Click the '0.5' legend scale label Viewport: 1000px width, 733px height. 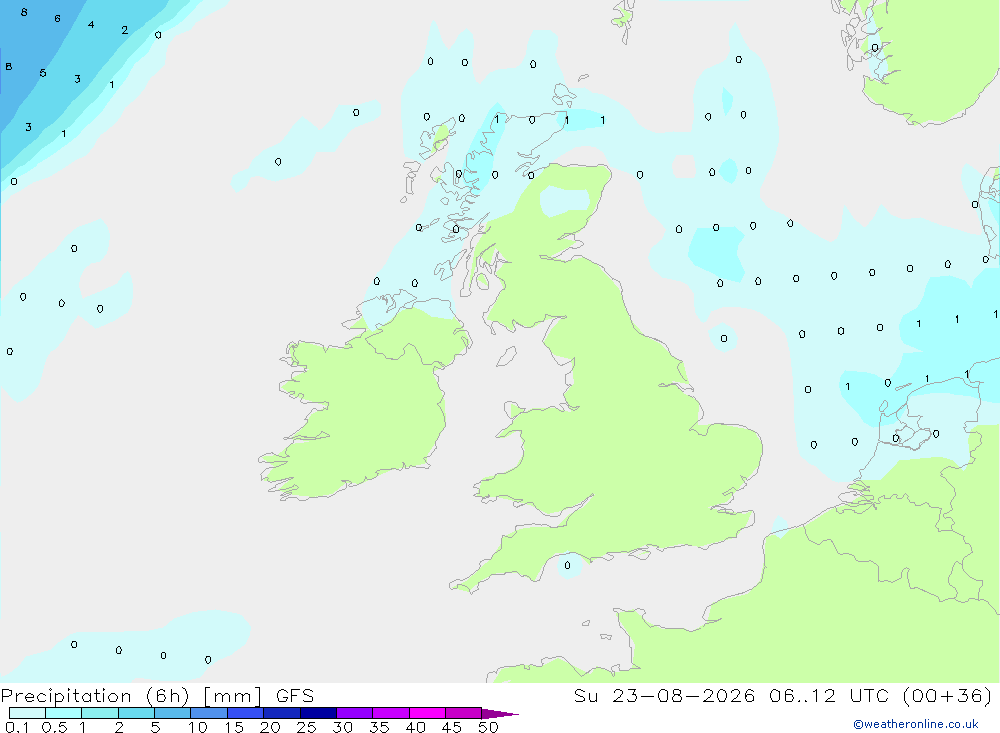[x=54, y=727]
